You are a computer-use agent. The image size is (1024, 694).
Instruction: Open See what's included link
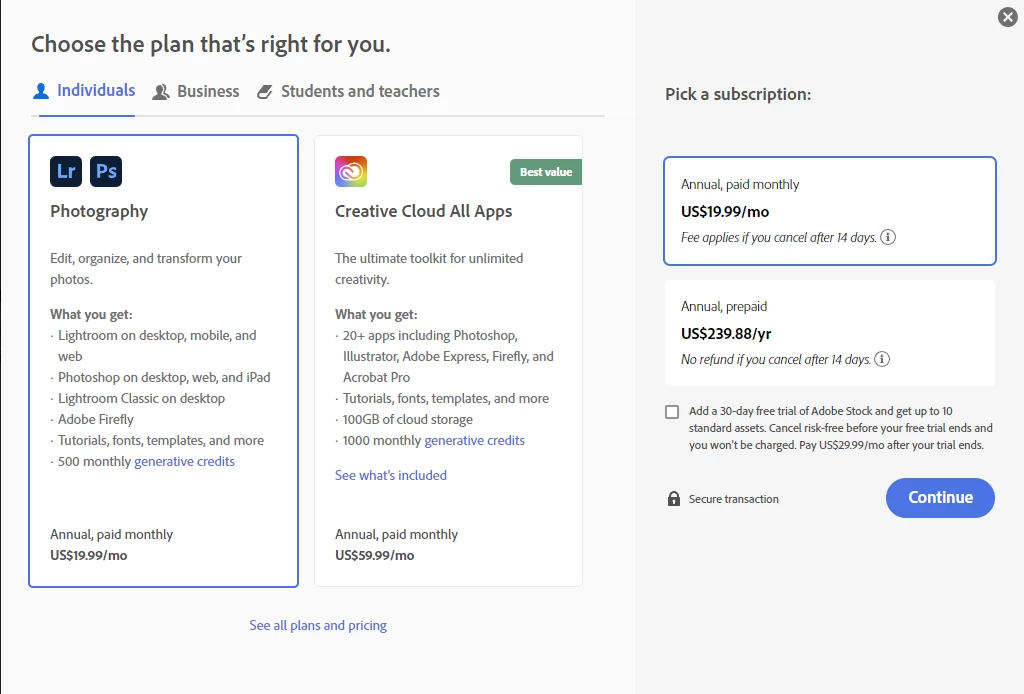click(391, 475)
